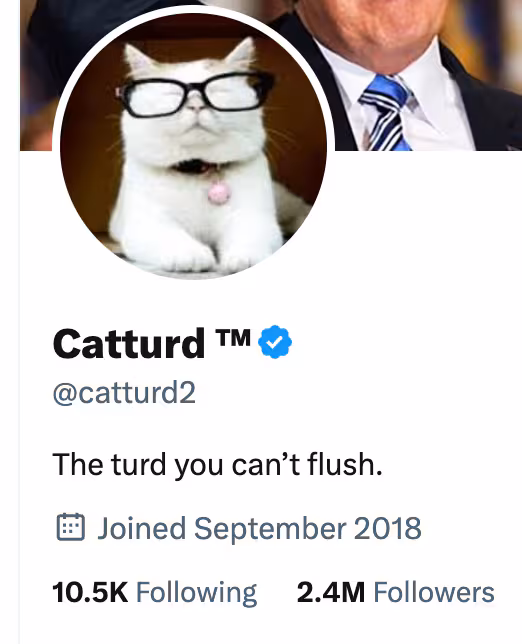This screenshot has width=522, height=644.
Task: Click the bio text about flushing
Action: click(x=217, y=465)
